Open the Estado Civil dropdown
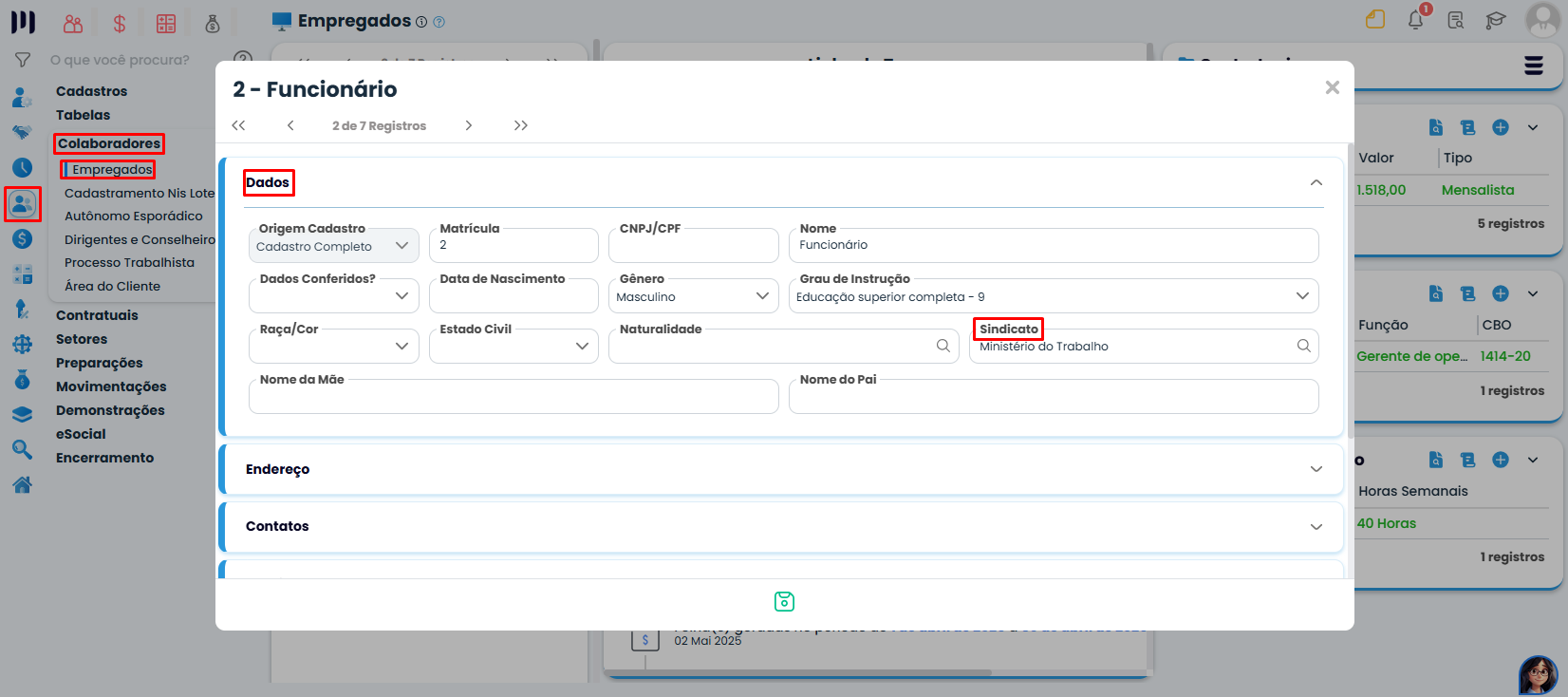Image resolution: width=1568 pixels, height=697 pixels. tap(513, 346)
